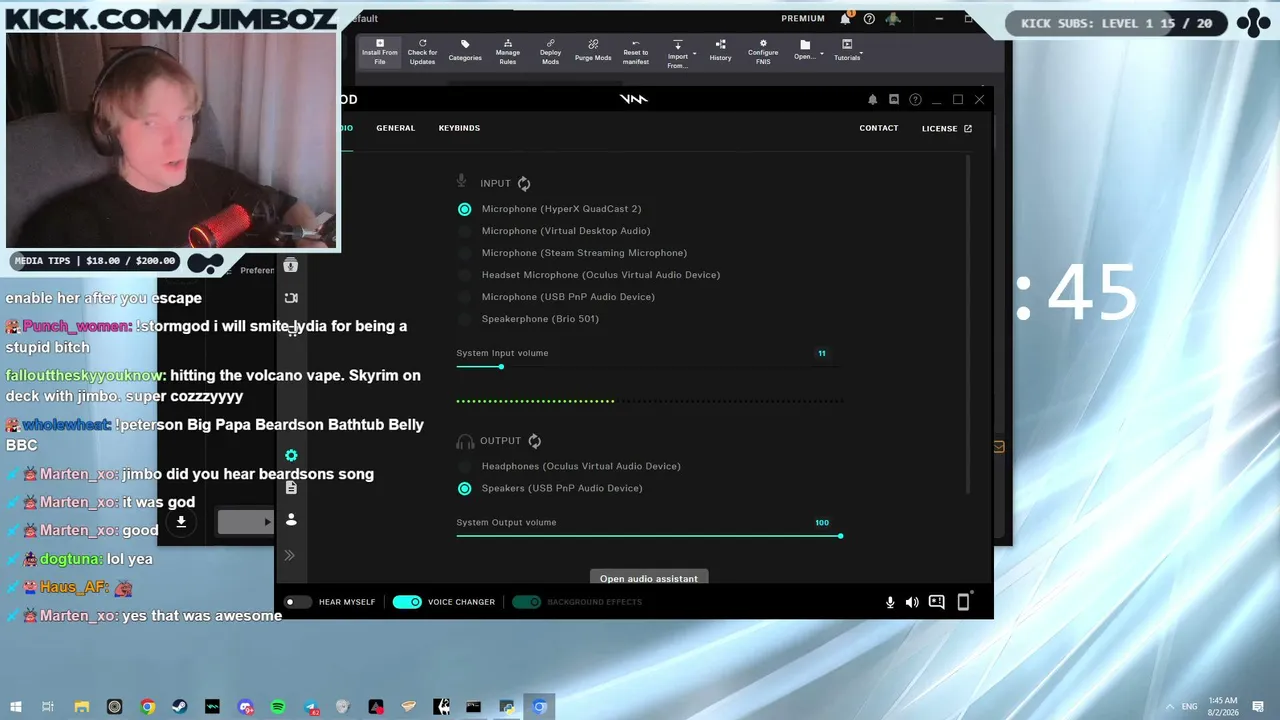Select Speakerphone (Brio 501) input
The height and width of the screenshot is (720, 1280).
[x=528, y=319]
